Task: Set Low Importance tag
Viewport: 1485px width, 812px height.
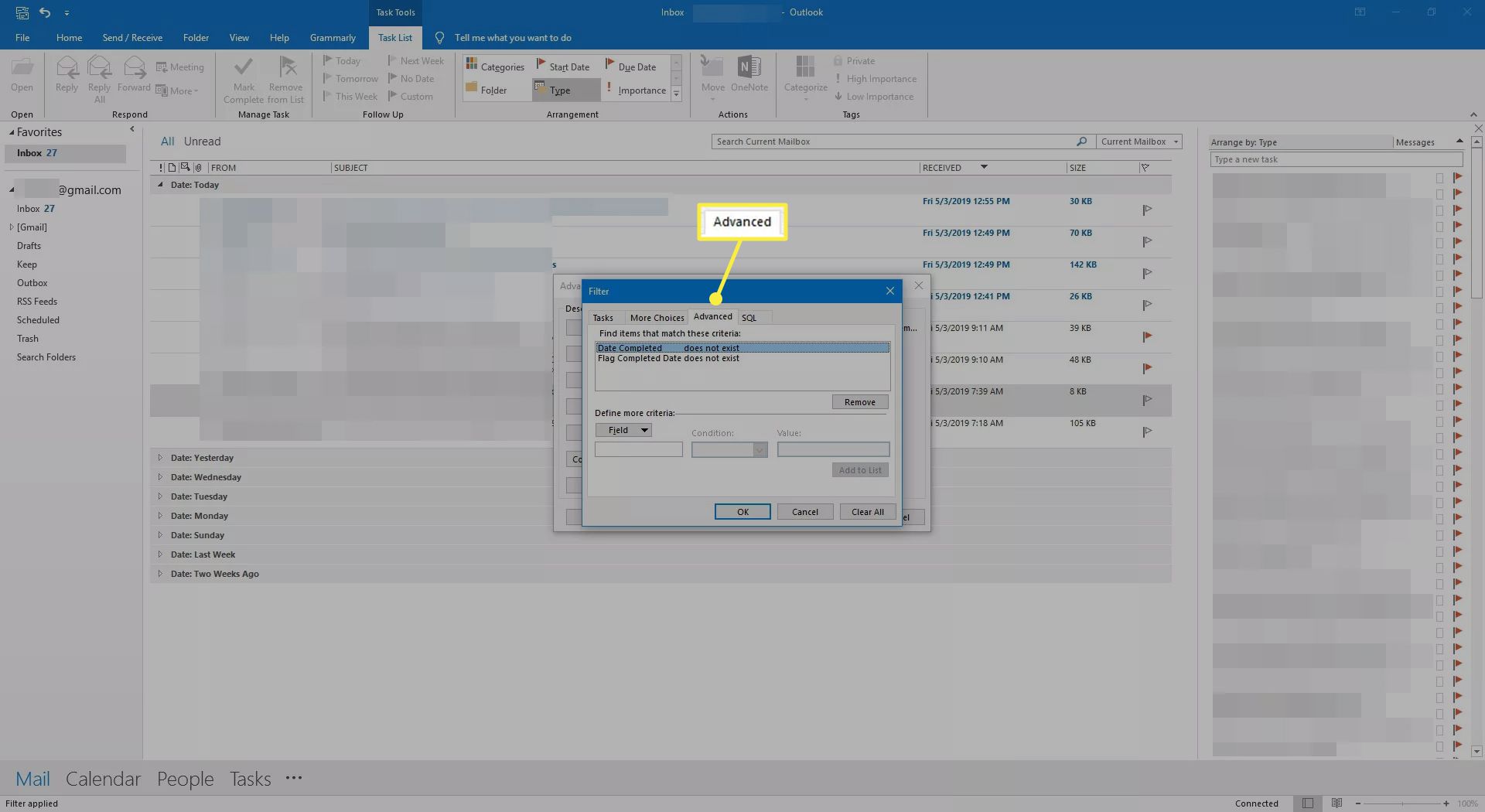Action: [x=874, y=96]
